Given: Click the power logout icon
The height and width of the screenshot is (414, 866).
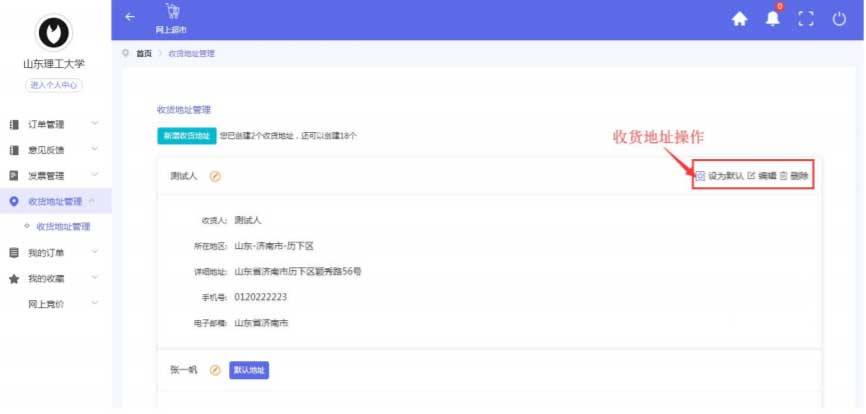Looking at the screenshot, I should pos(839,18).
